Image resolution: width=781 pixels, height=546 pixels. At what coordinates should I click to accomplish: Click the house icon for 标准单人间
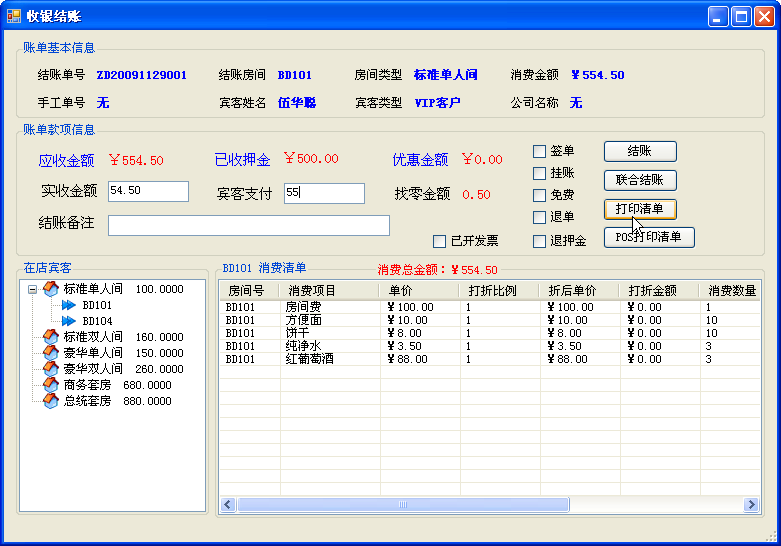(50, 289)
